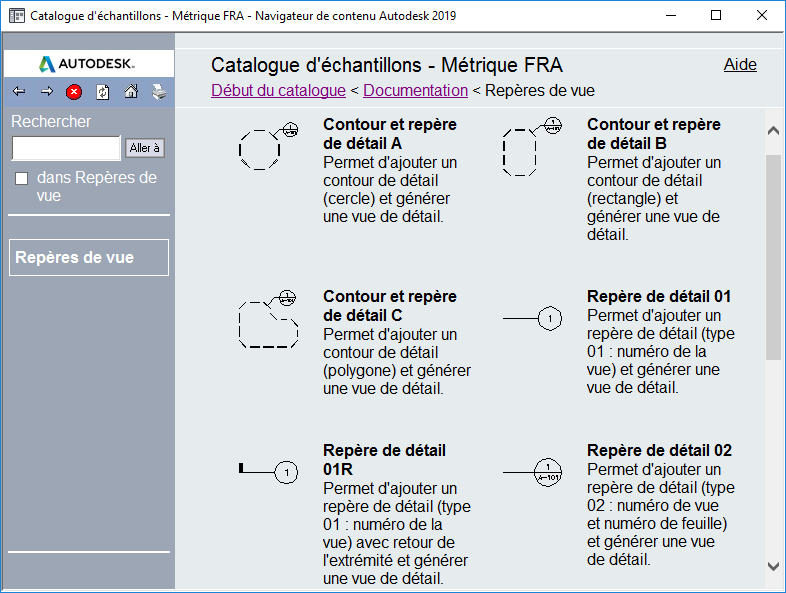Screen dimensions: 786x593
Task: Click the forward arrow navigation icon
Action: 47,92
